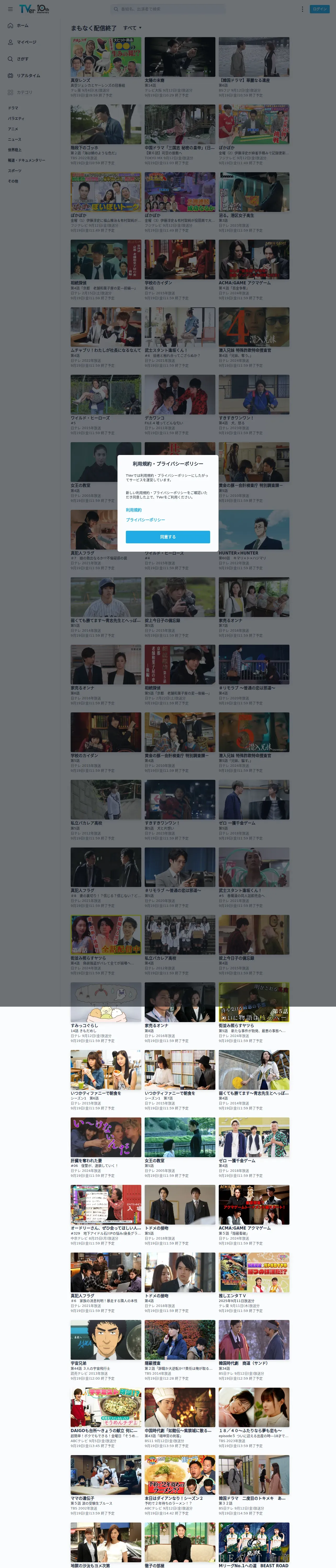The height and width of the screenshot is (1568, 336).
Task: Open 真空レンズ thumbnail
Action: [105, 57]
